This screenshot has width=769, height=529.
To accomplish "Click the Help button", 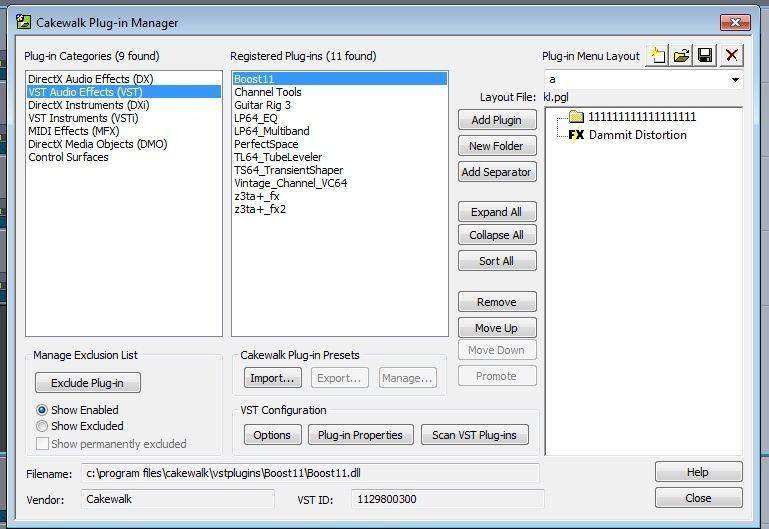I will [698, 472].
